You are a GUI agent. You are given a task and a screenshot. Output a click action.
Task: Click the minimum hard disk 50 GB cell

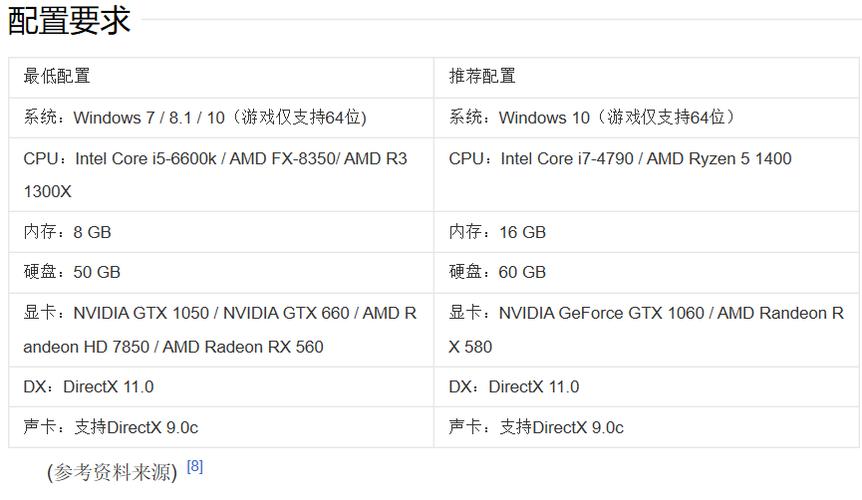coord(72,272)
